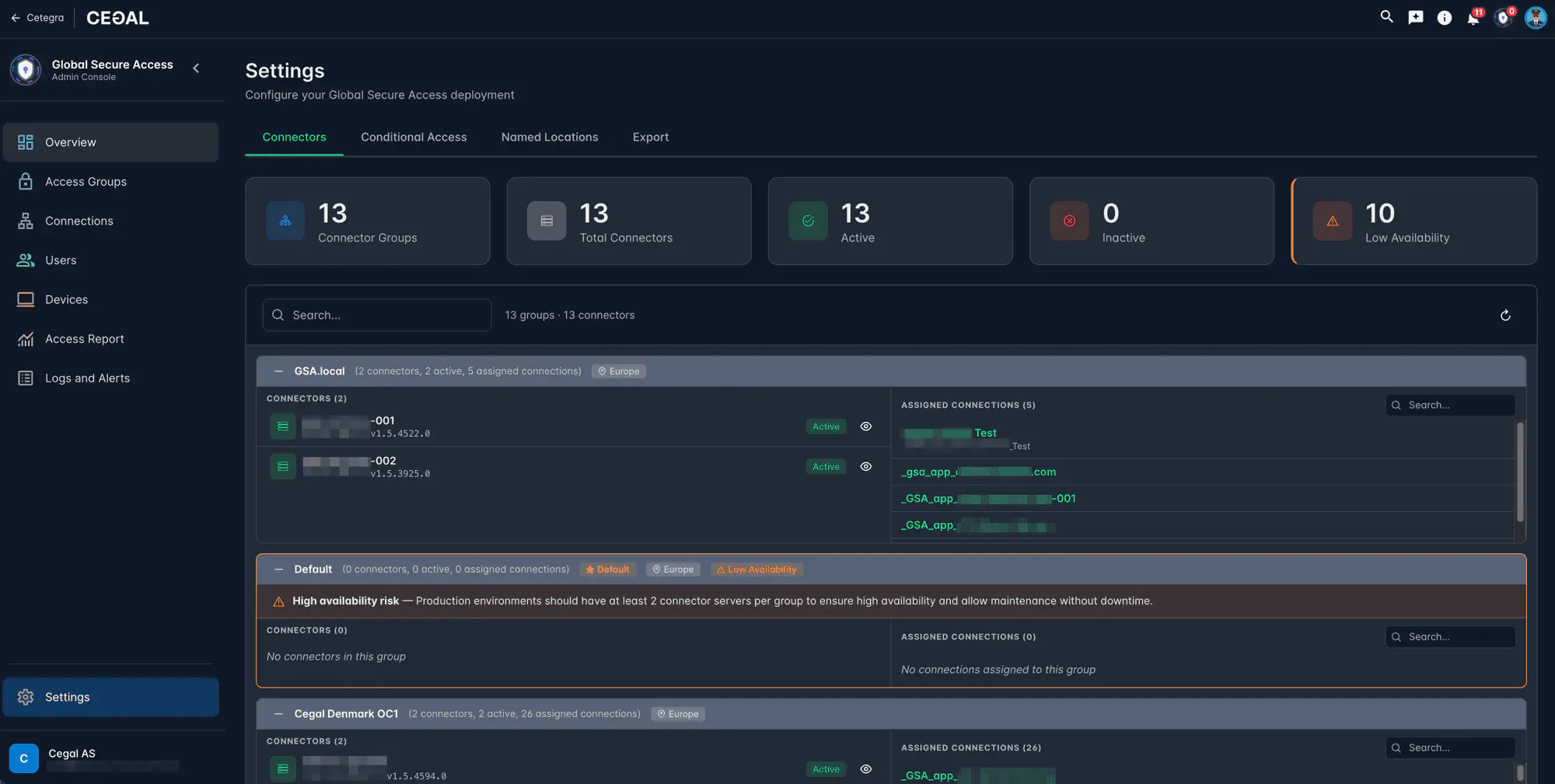This screenshot has width=1555, height=784.
Task: Switch to the Connectors tab
Action: point(294,137)
